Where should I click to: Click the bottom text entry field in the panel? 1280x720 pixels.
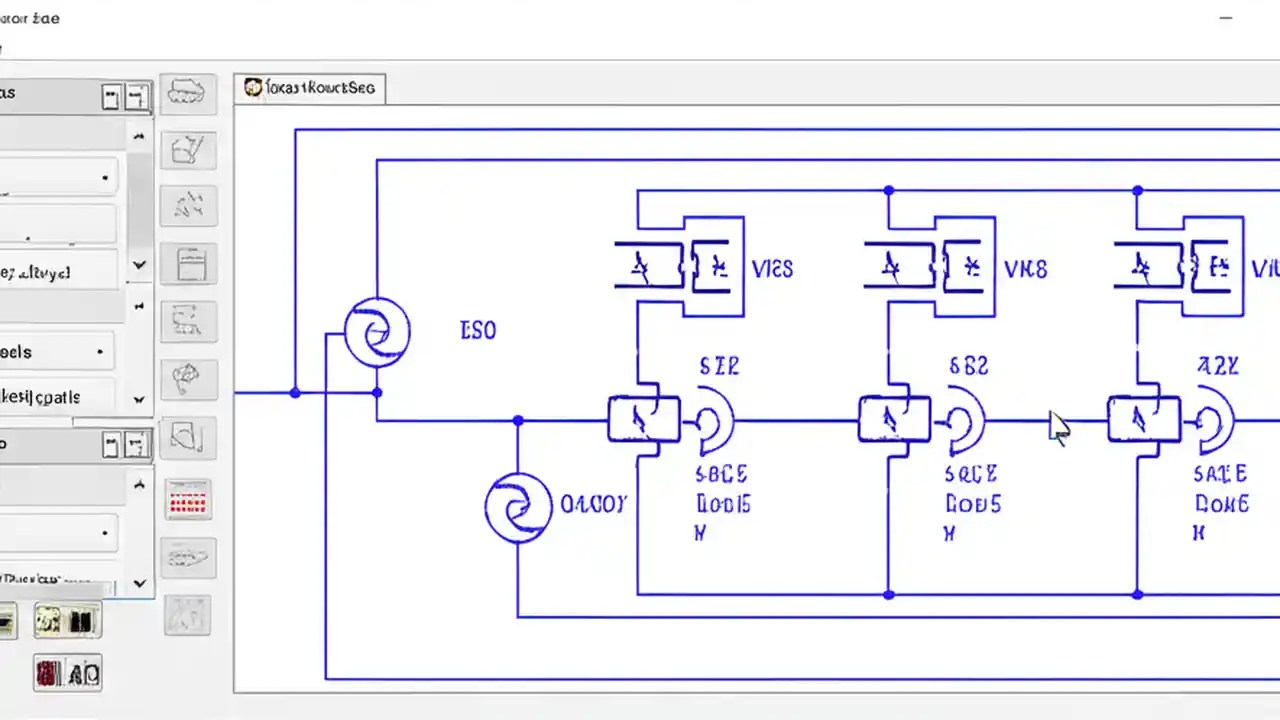(x=60, y=580)
